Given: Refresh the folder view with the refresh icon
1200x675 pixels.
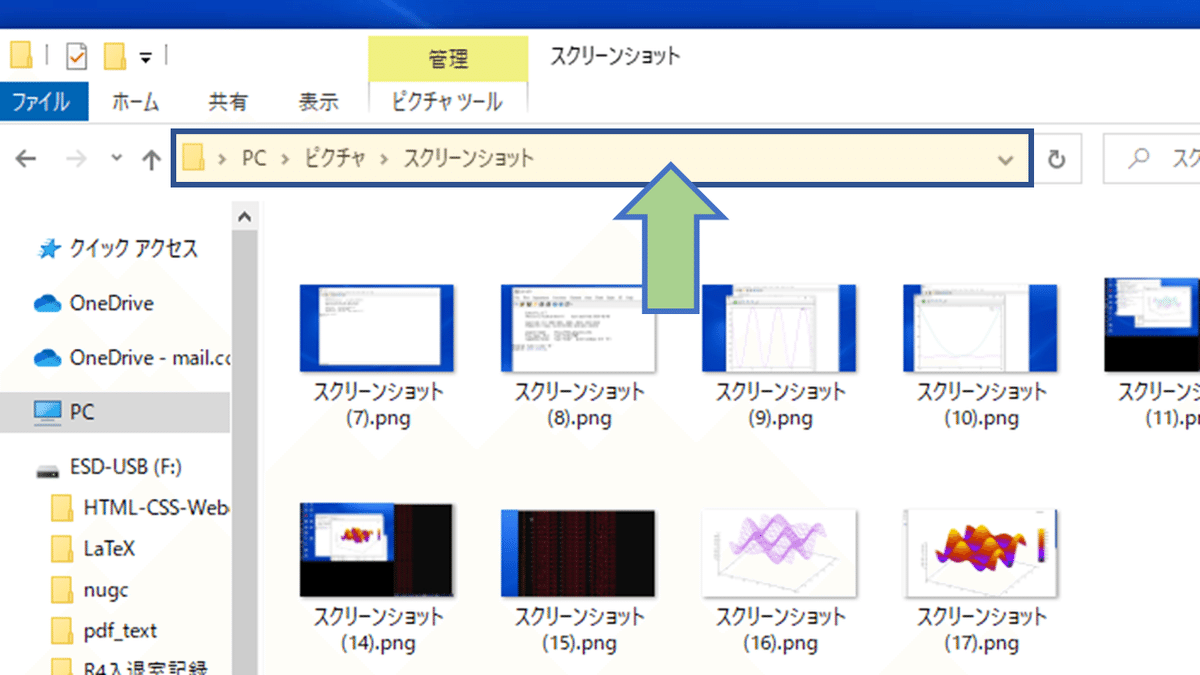Looking at the screenshot, I should (1057, 158).
